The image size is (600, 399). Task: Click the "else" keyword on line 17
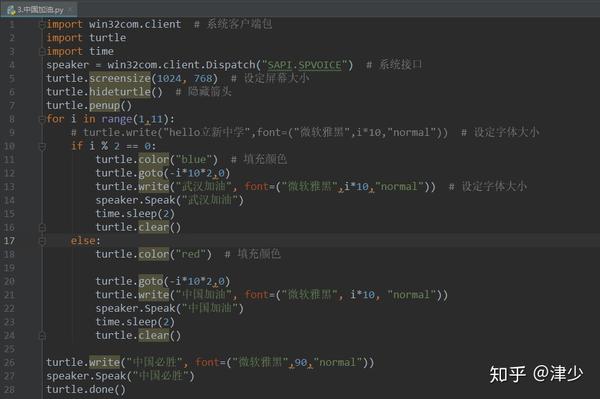83,241
